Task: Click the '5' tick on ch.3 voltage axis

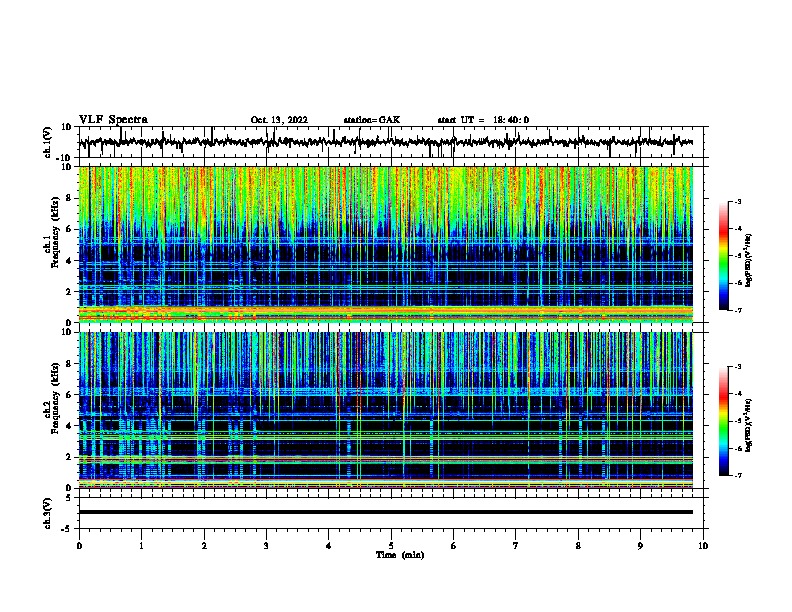Action: pyautogui.click(x=70, y=498)
